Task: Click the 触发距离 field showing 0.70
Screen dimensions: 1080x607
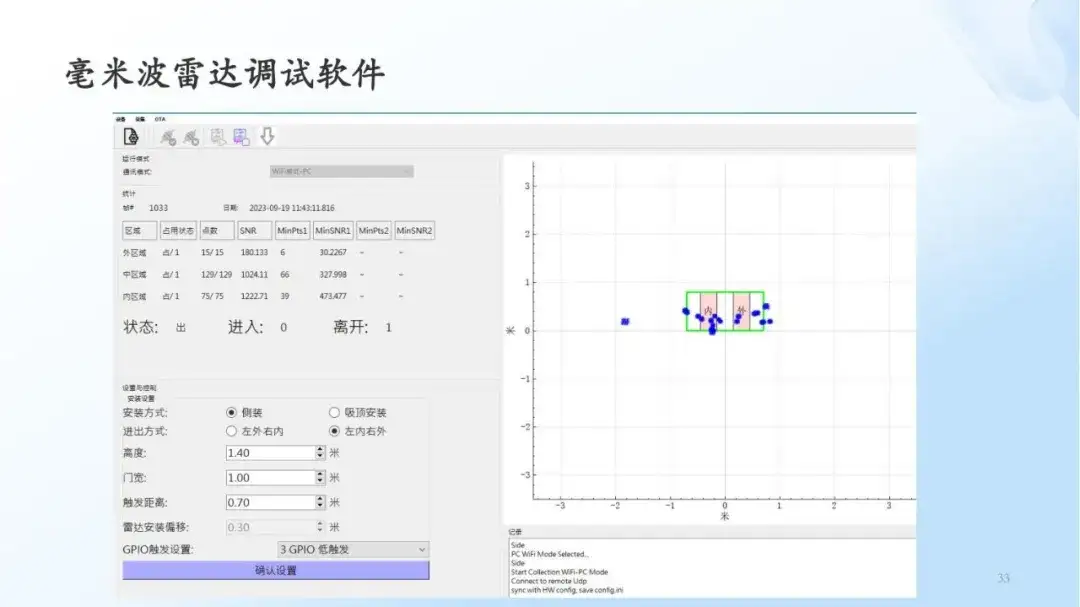Action: coord(271,502)
